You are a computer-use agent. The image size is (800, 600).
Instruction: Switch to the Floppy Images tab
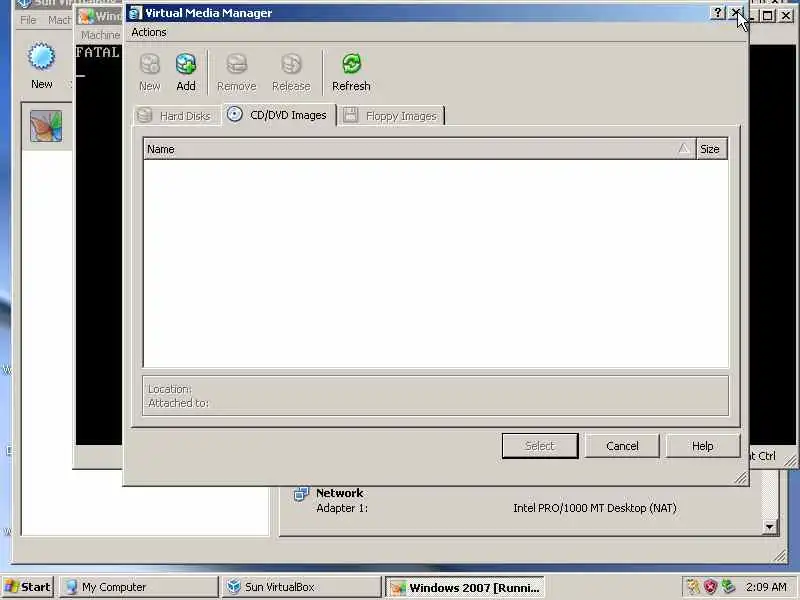391,116
